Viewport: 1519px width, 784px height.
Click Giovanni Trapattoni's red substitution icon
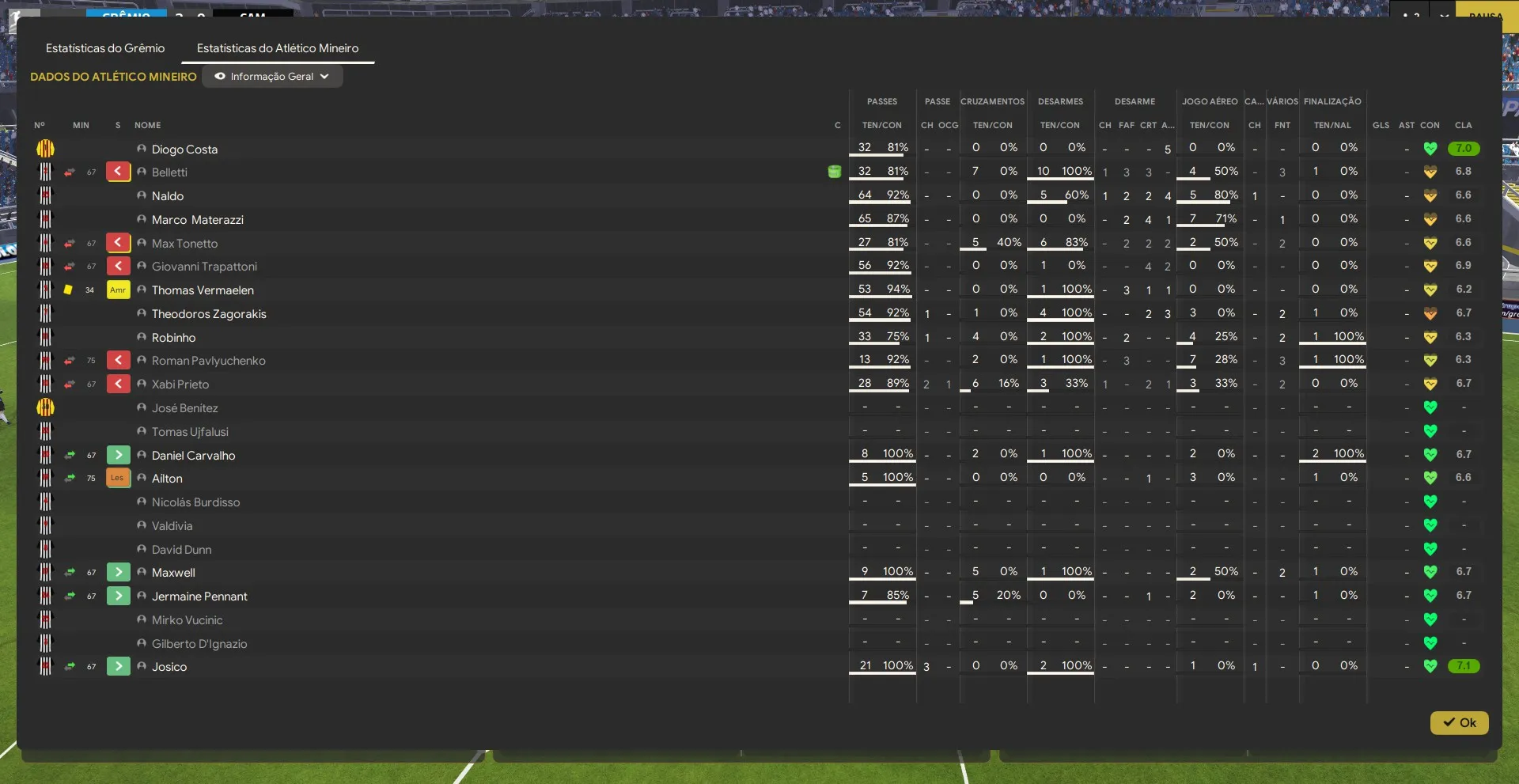(118, 266)
